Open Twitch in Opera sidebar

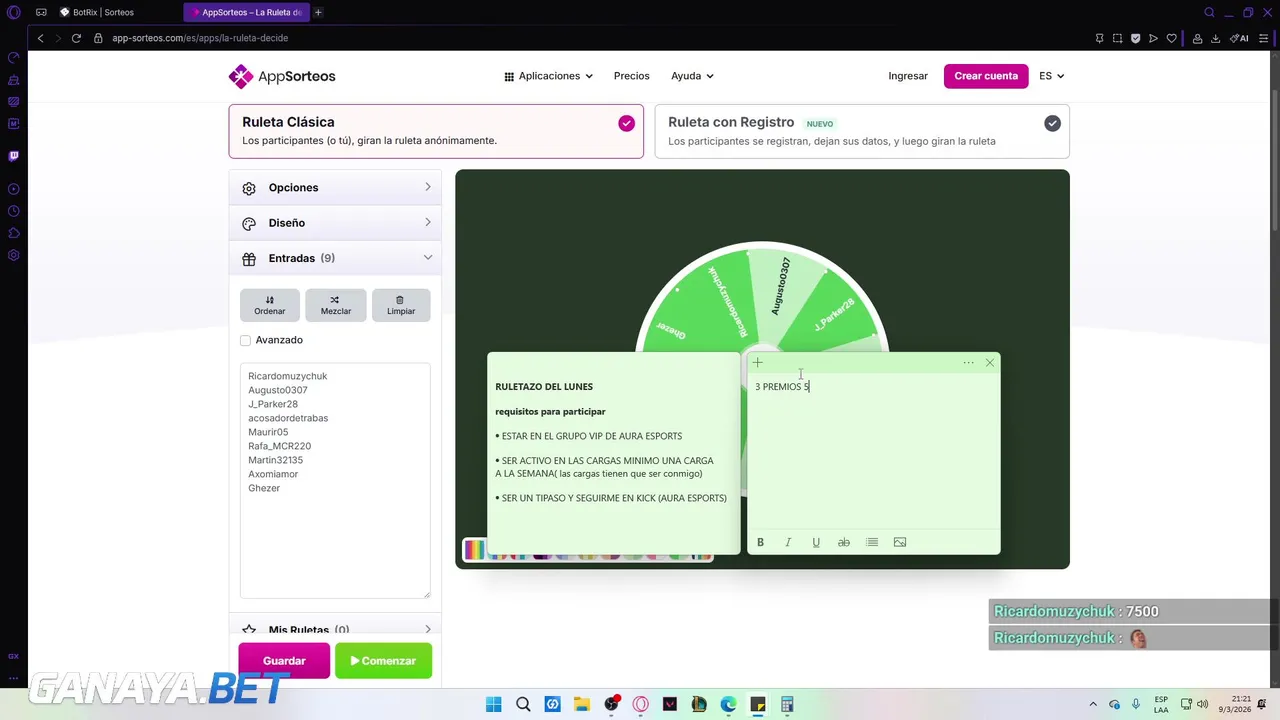coord(13,156)
